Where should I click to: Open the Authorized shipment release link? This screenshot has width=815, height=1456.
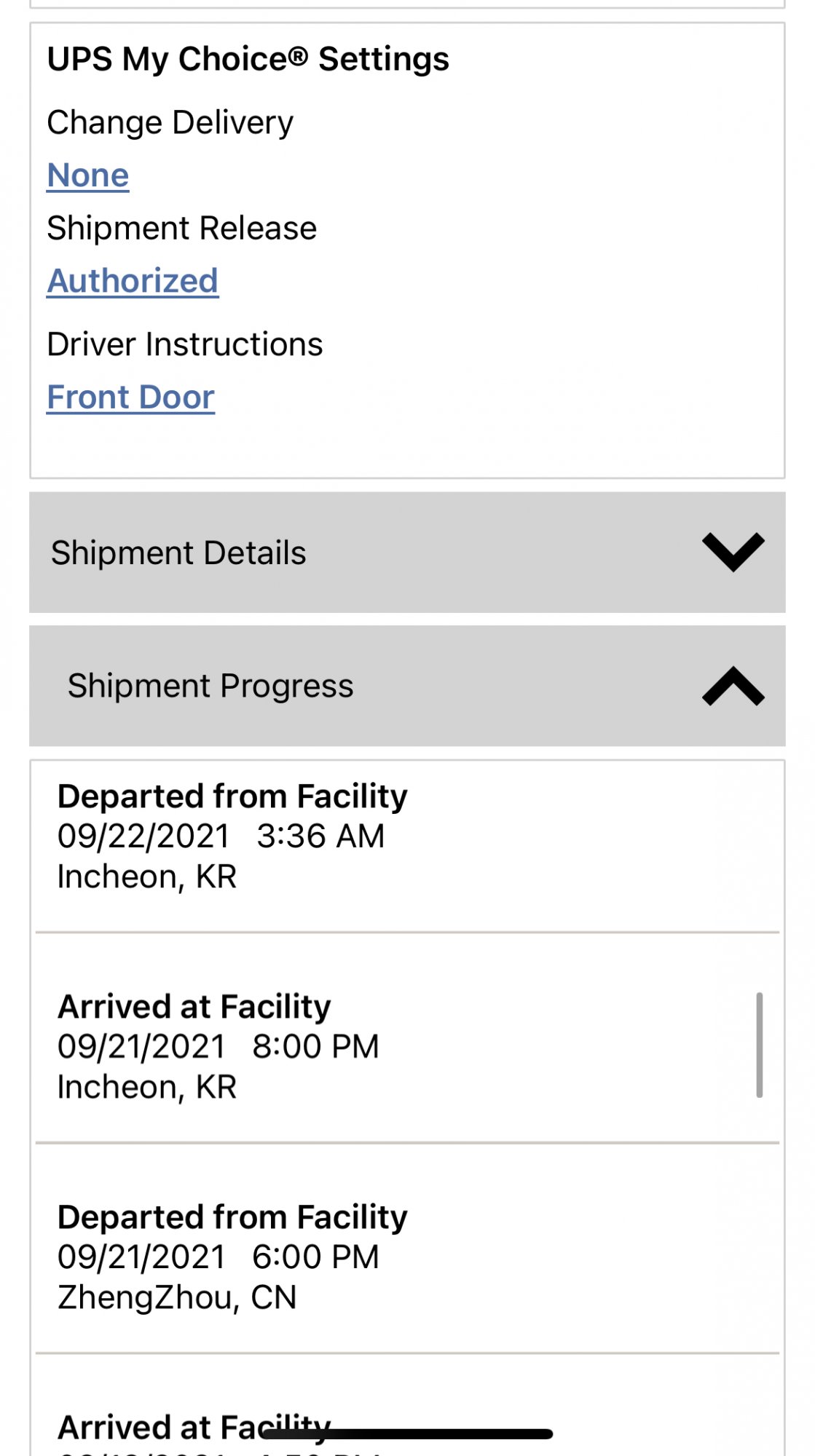point(133,281)
